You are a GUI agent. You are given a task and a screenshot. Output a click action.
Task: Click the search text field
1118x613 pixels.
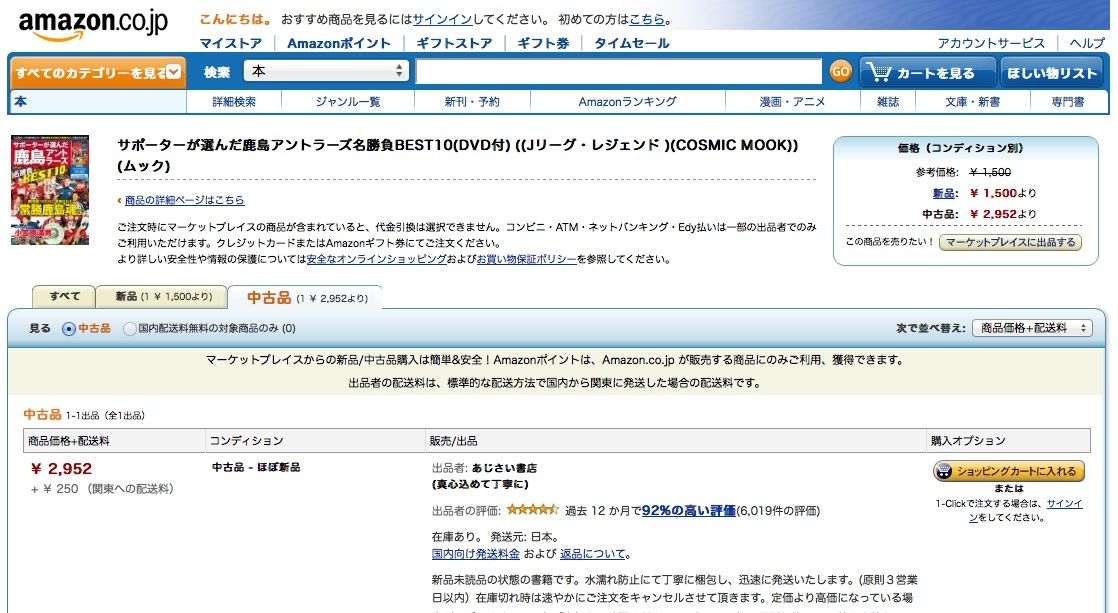618,71
